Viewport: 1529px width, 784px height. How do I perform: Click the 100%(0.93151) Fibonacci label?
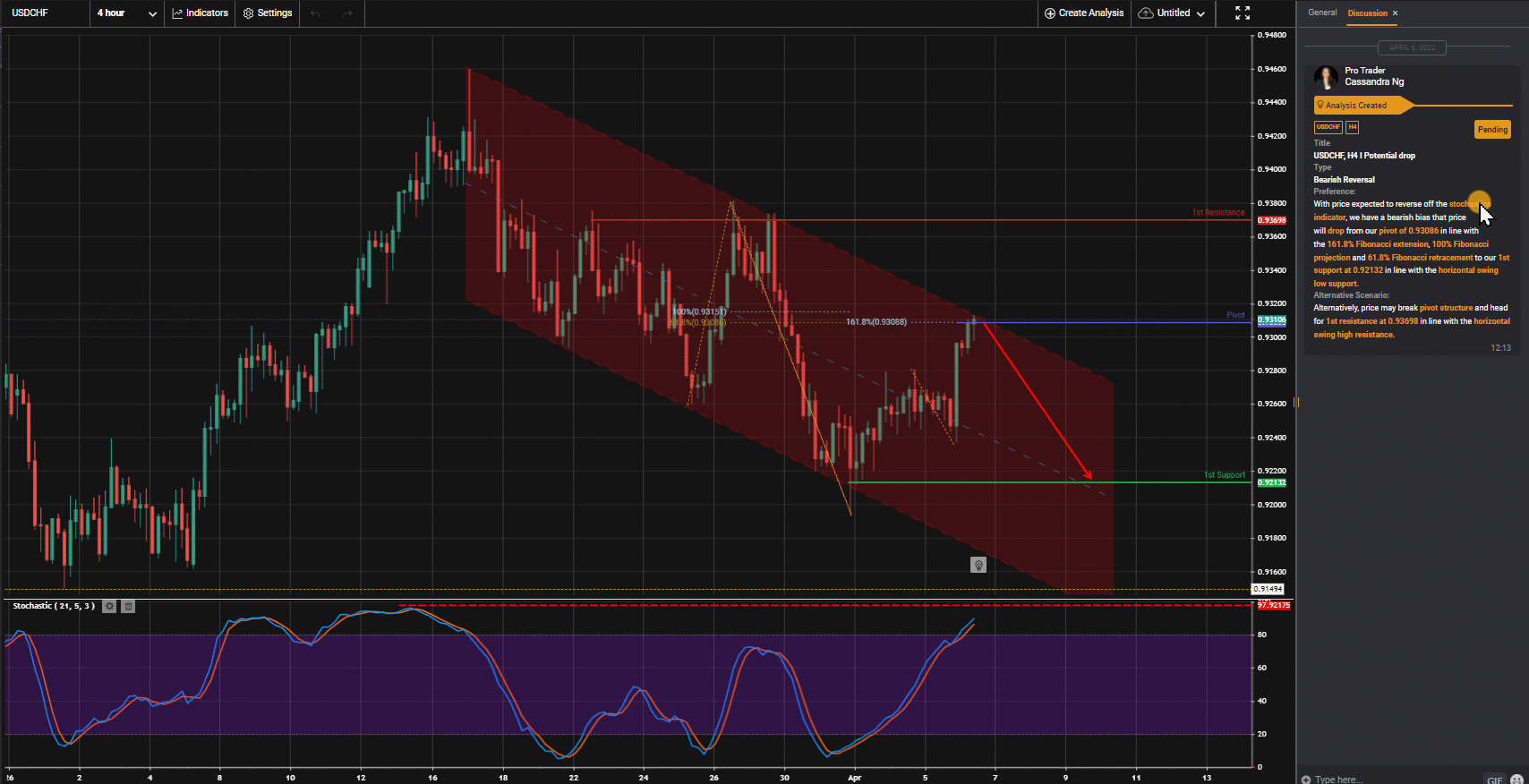pyautogui.click(x=699, y=311)
